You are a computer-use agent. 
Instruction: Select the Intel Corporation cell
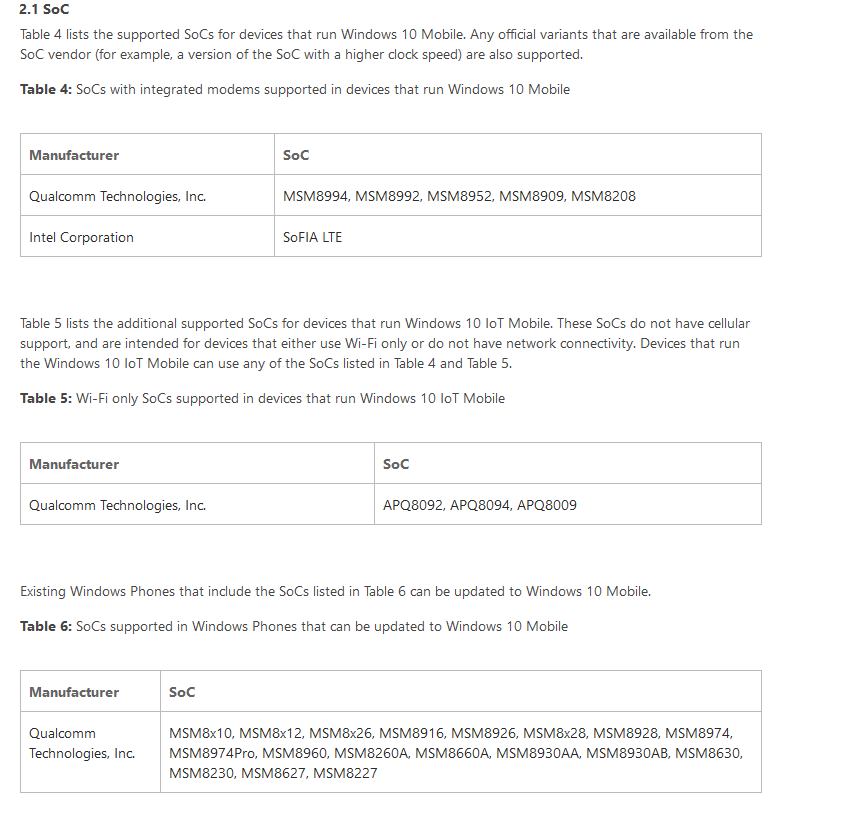[x=147, y=236]
